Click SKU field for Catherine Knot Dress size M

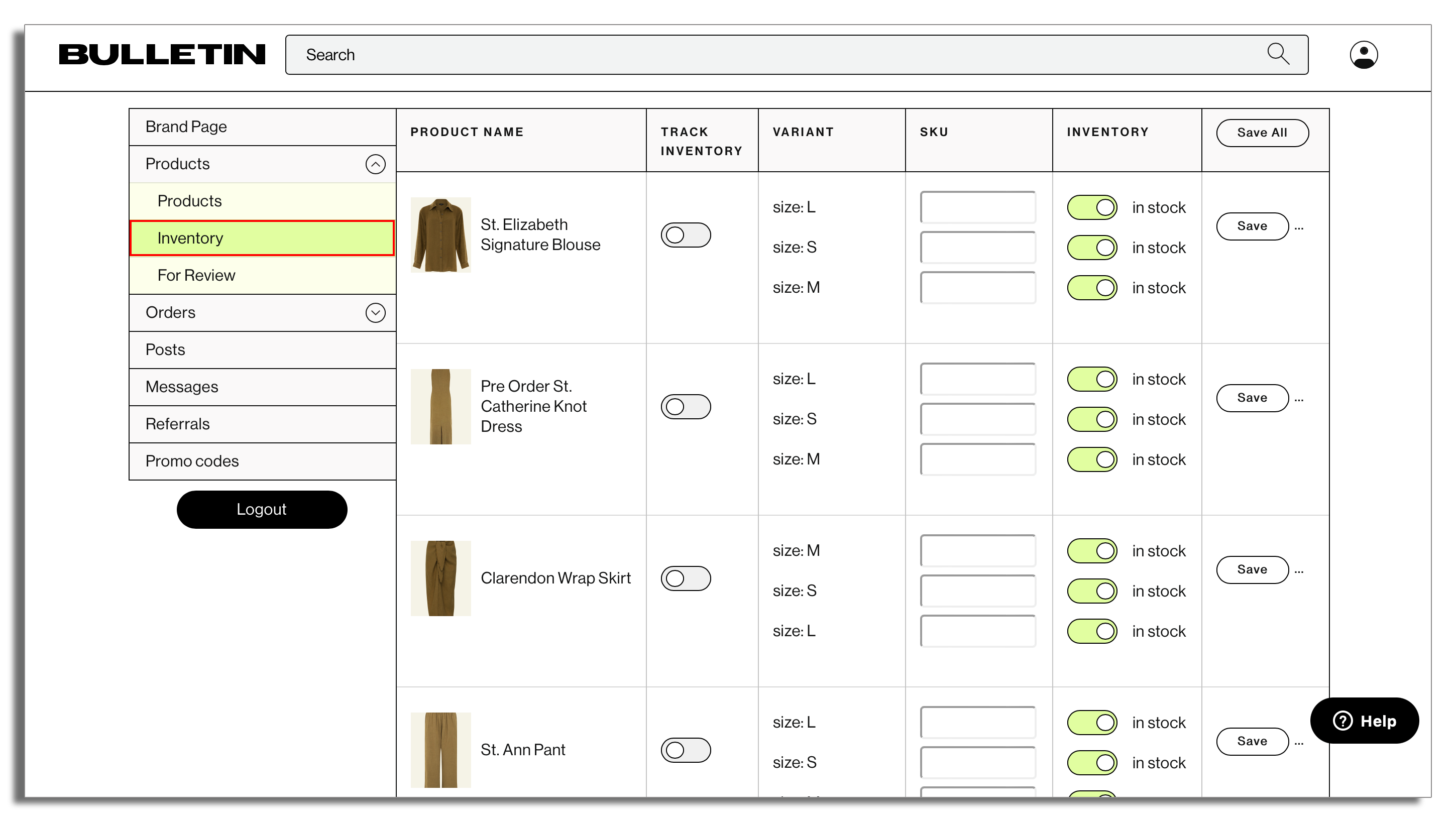click(978, 459)
